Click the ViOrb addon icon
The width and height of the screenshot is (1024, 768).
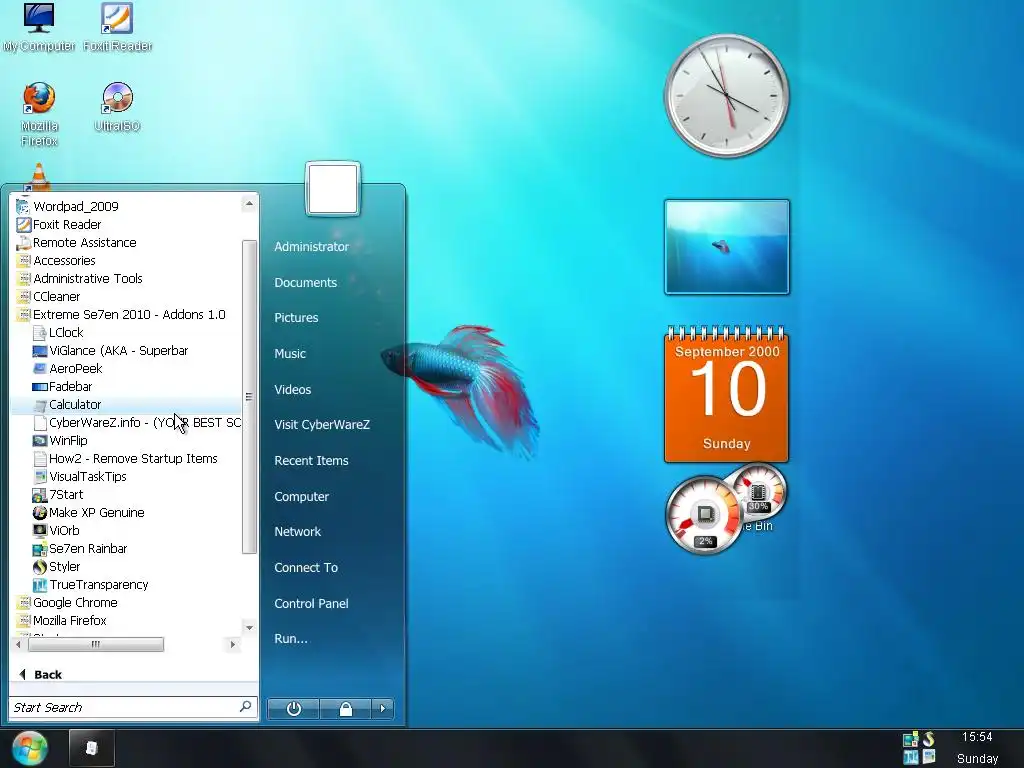tap(40, 531)
